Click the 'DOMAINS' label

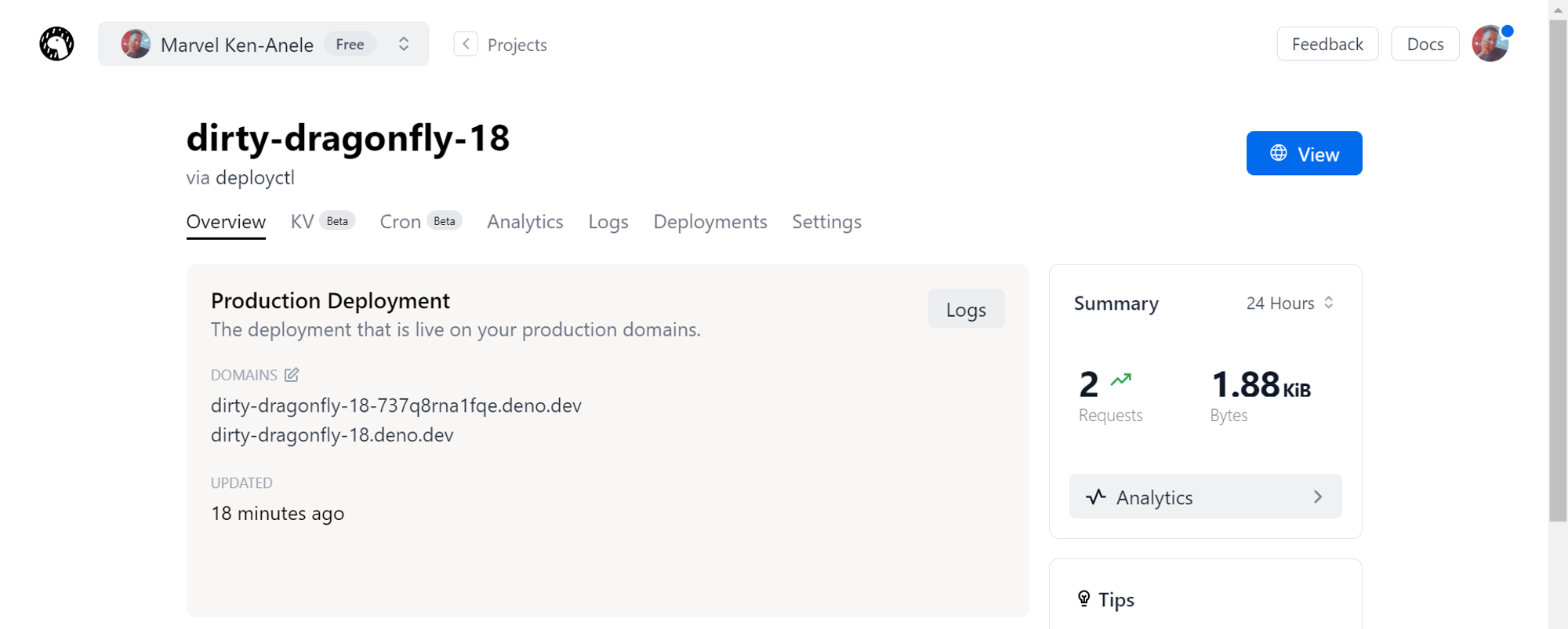tap(244, 375)
